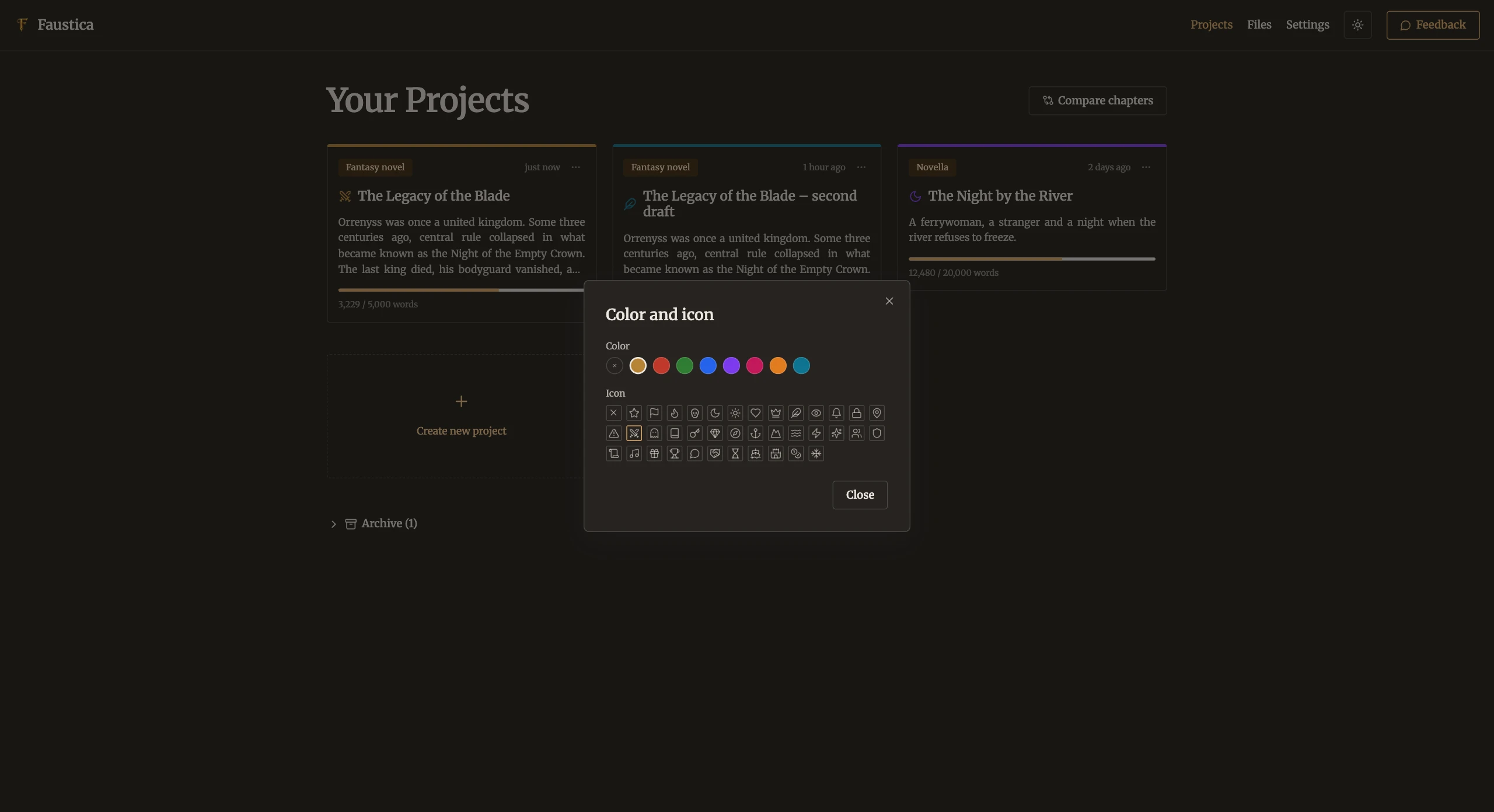Open the Settings page
Image resolution: width=1494 pixels, height=812 pixels.
(1307, 24)
